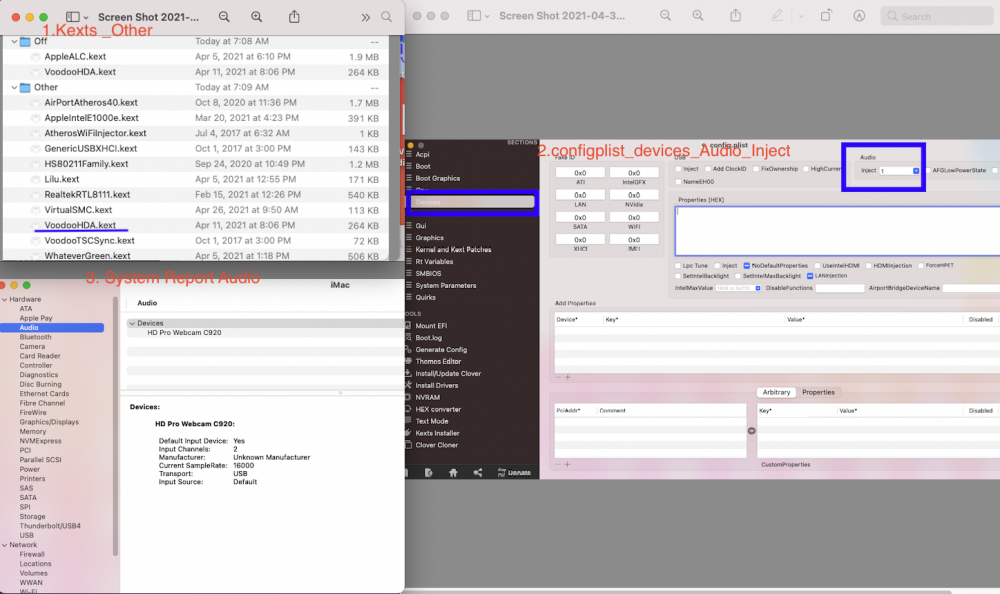
Task: Open Install/Update Clover tool
Action: point(448,374)
